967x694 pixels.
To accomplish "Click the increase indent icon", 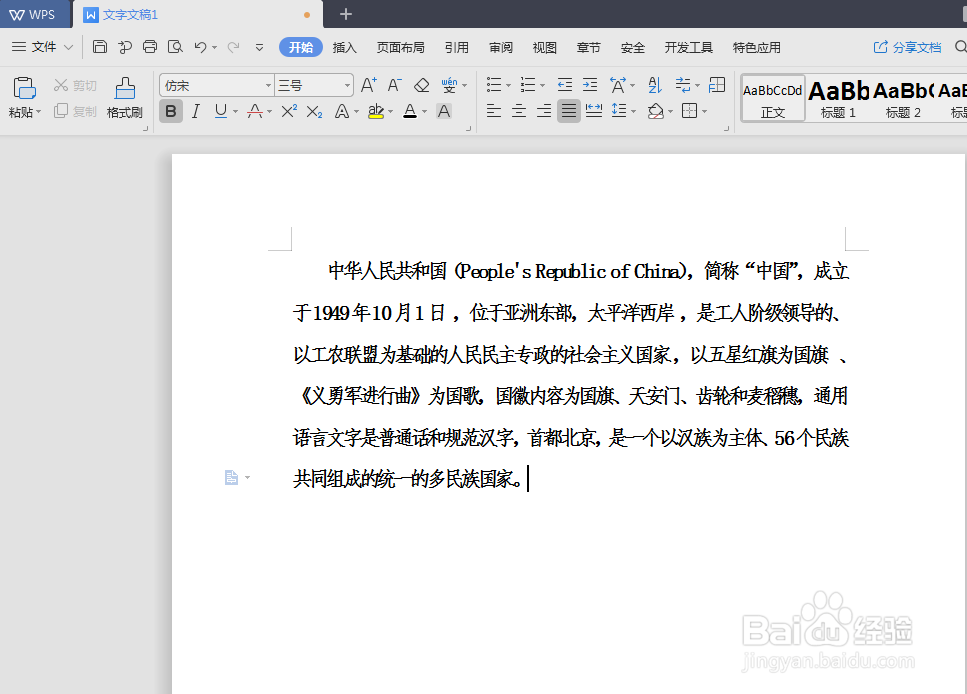I will tap(590, 85).
